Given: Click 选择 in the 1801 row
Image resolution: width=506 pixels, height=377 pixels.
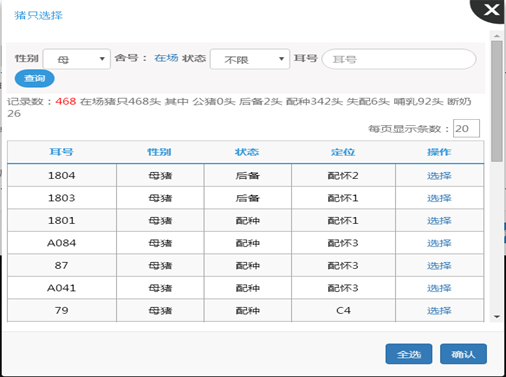Looking at the screenshot, I should click(x=439, y=221).
